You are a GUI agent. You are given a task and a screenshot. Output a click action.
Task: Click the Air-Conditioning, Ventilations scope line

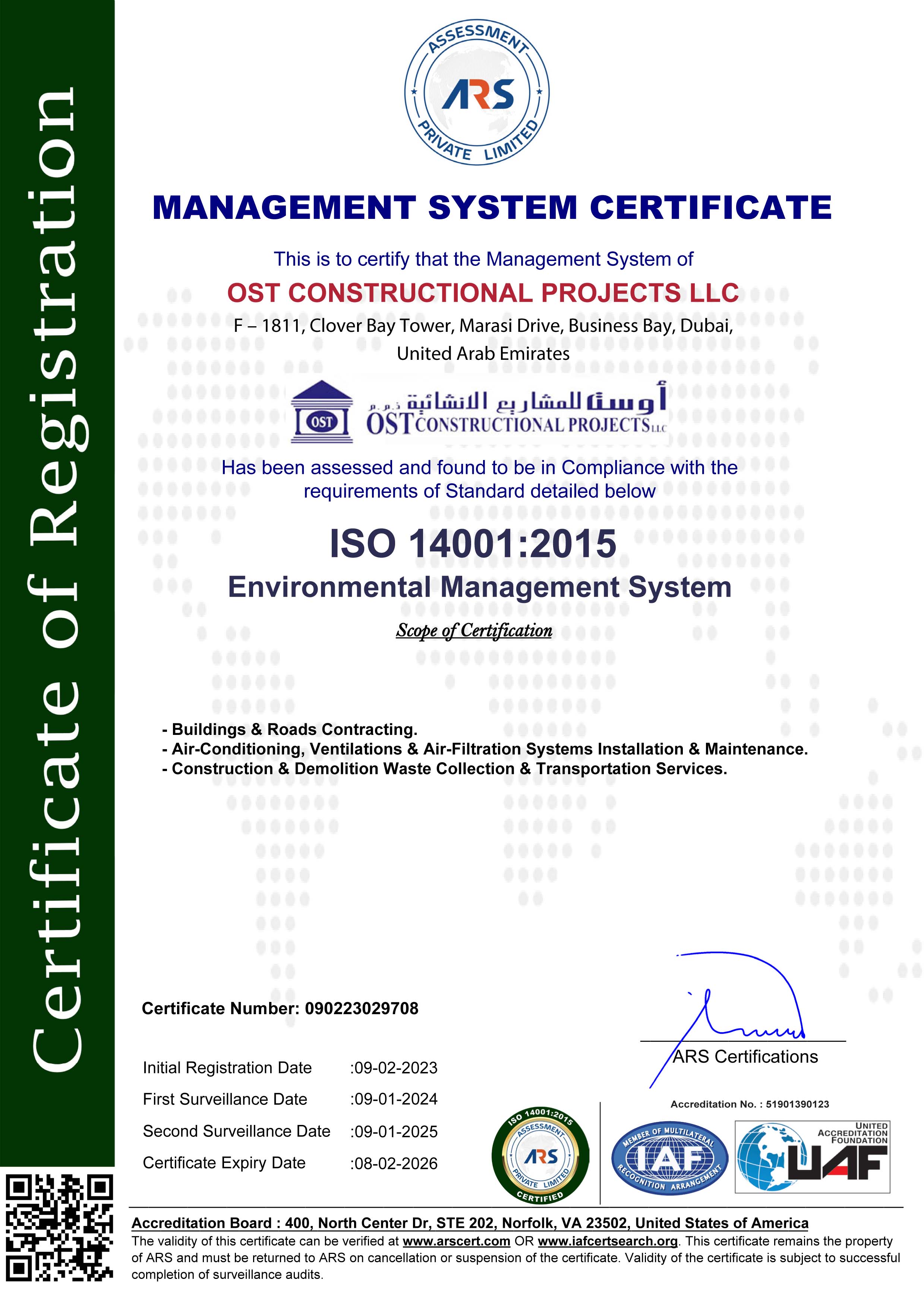[485, 749]
